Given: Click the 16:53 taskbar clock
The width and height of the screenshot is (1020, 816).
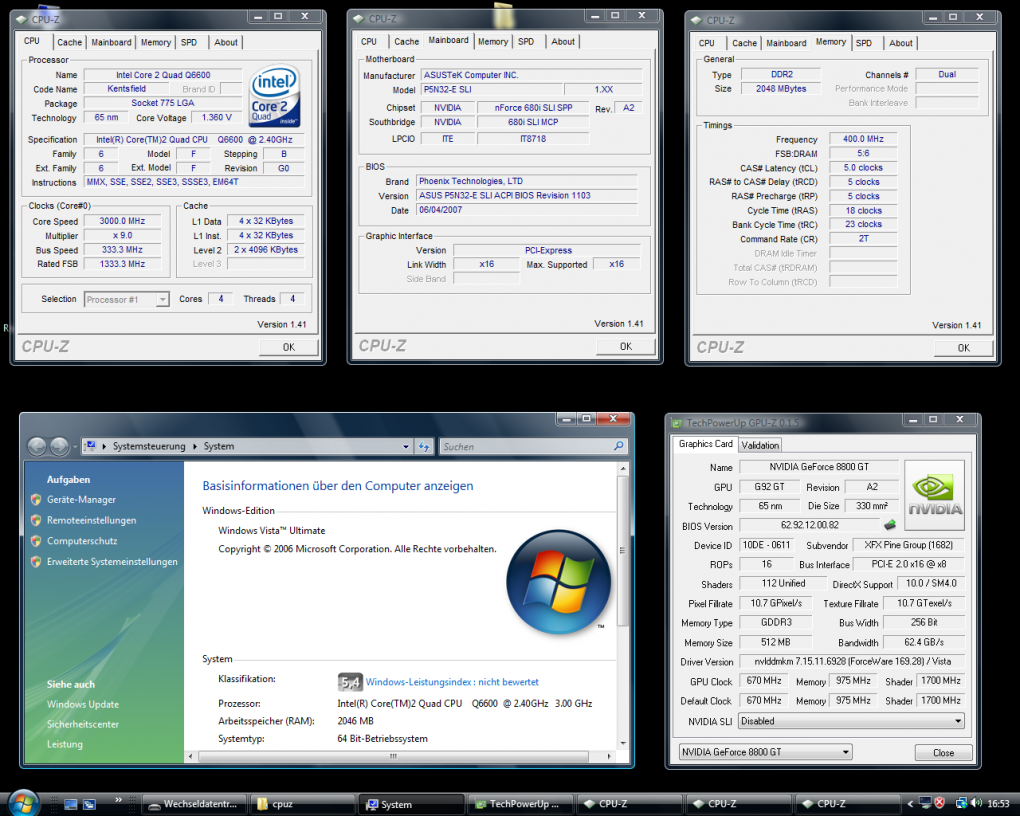Looking at the screenshot, I should (998, 804).
